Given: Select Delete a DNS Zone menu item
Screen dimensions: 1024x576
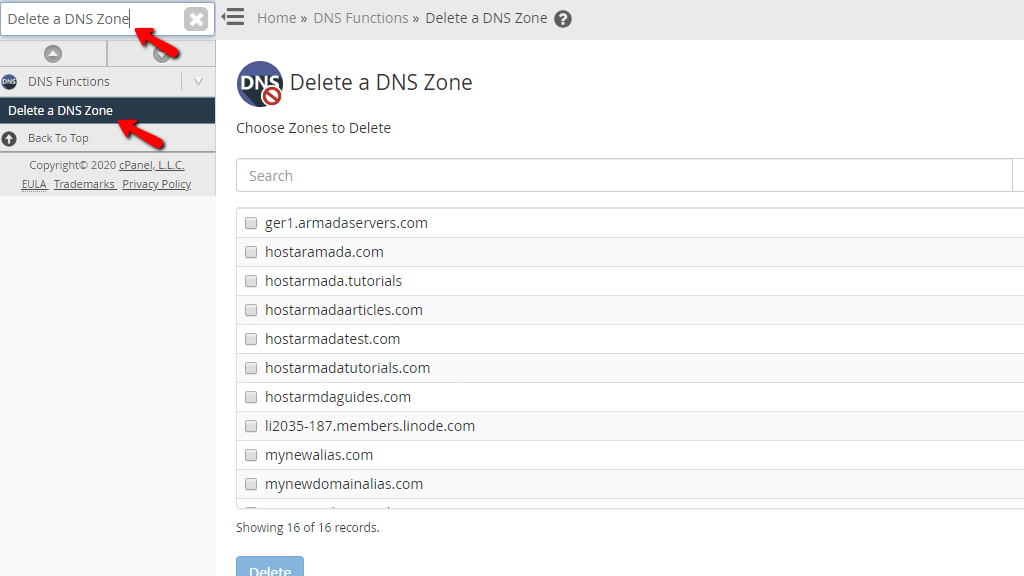Looking at the screenshot, I should click(x=107, y=110).
